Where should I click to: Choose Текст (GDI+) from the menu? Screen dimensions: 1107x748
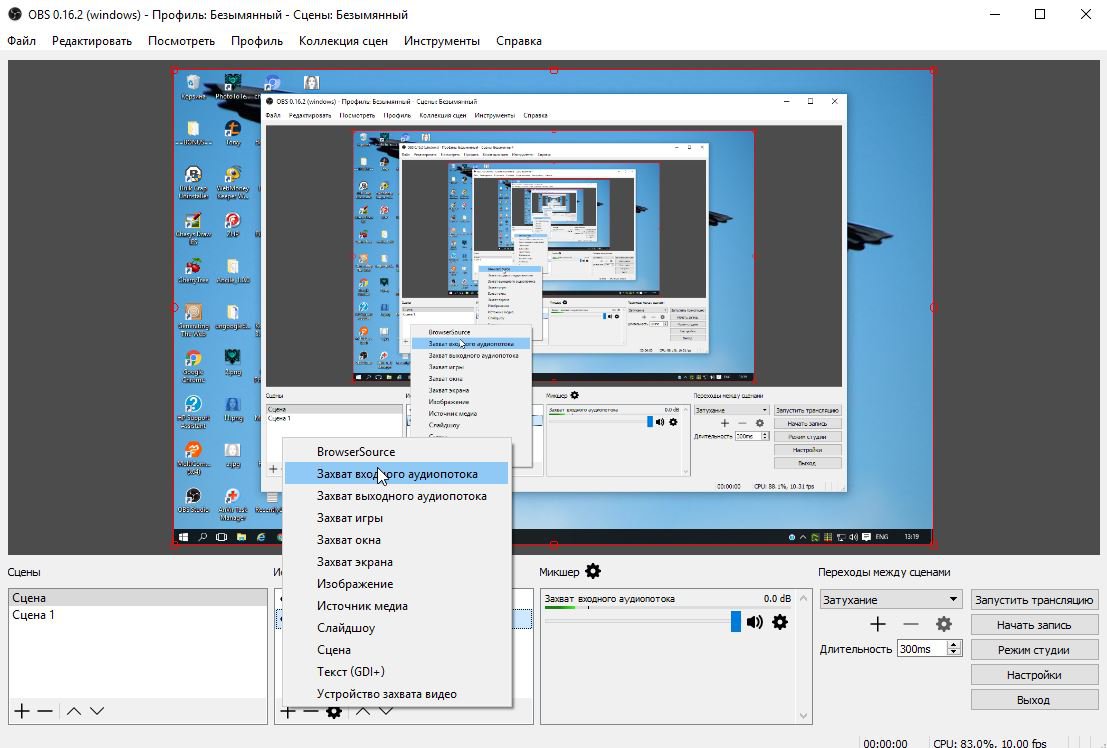397,671
